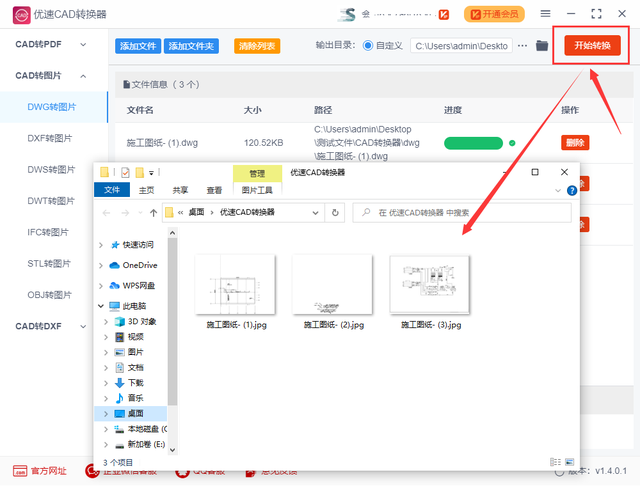The image size is (640, 486).
Task: Click the 视频 film icon
Action: (120, 337)
